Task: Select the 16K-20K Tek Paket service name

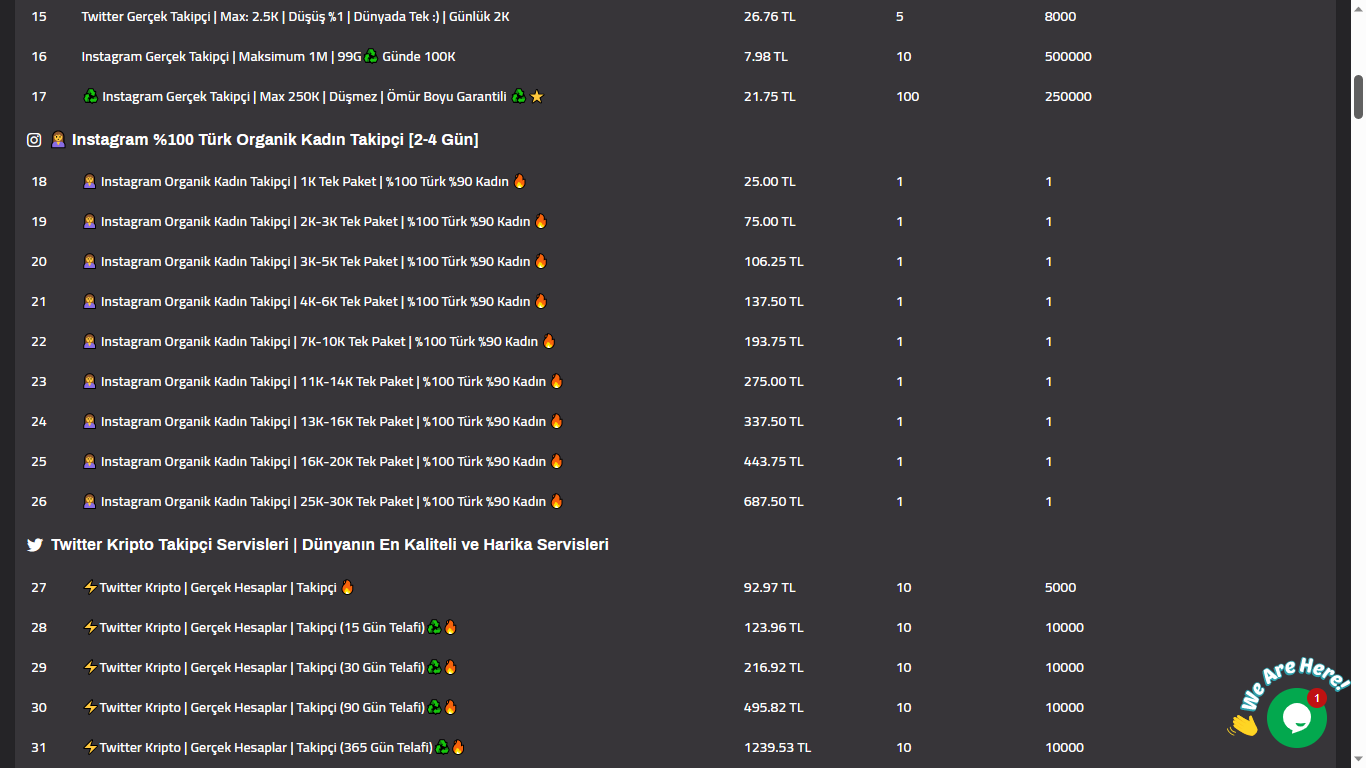Action: click(323, 461)
